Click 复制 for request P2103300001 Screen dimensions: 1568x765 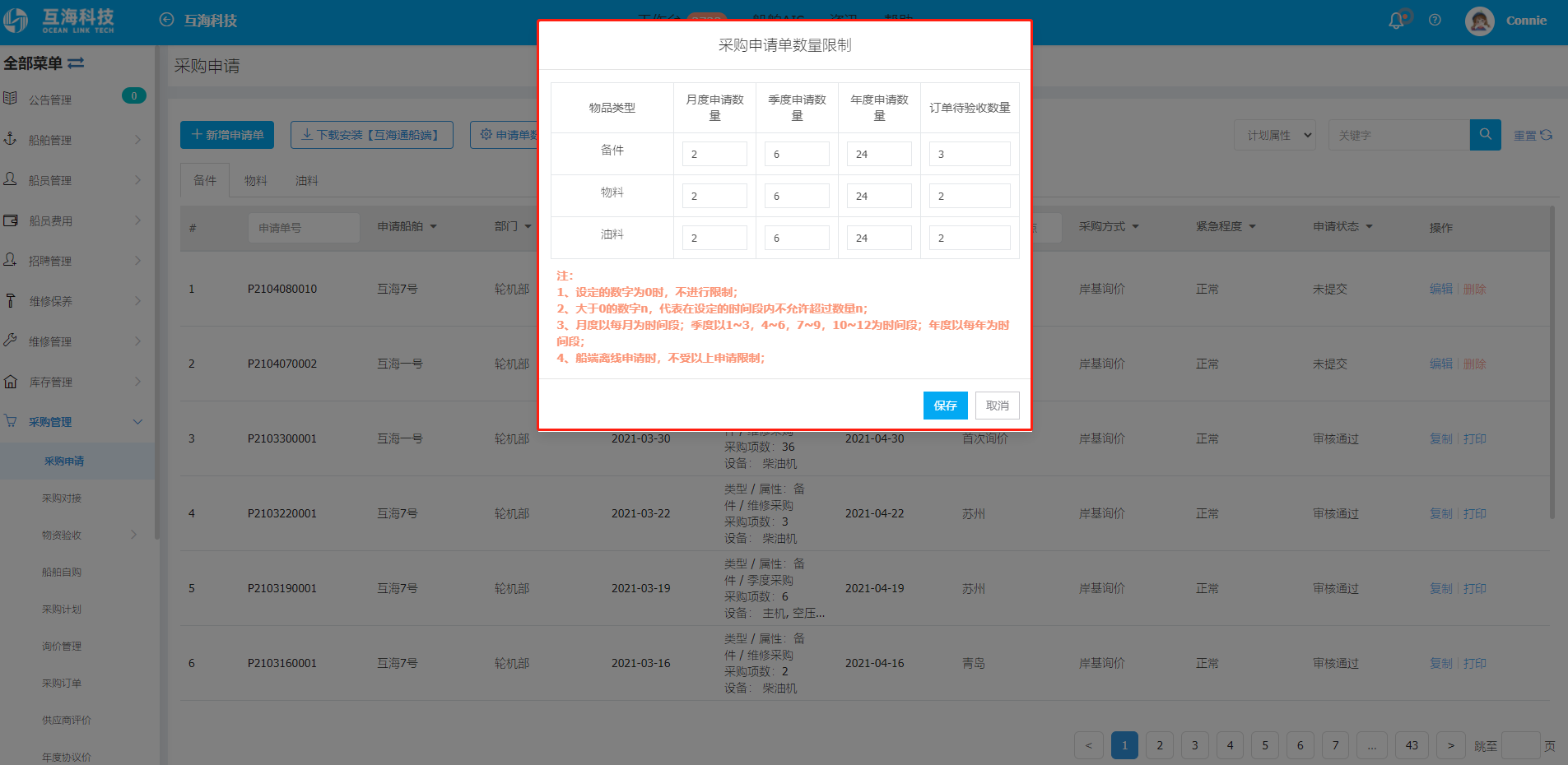tap(1441, 438)
